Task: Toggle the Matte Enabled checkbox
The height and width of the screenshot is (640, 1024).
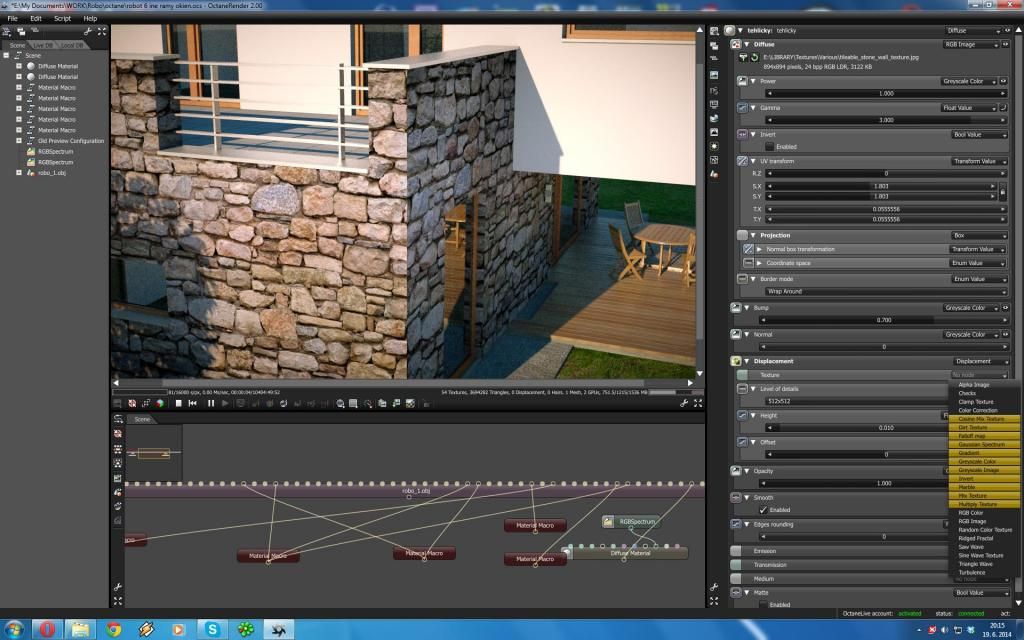Action: pos(763,605)
